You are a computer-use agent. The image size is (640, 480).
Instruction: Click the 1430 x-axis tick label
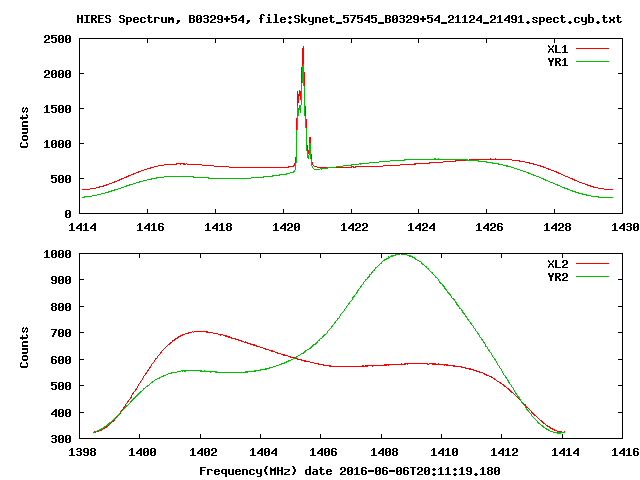625,227
